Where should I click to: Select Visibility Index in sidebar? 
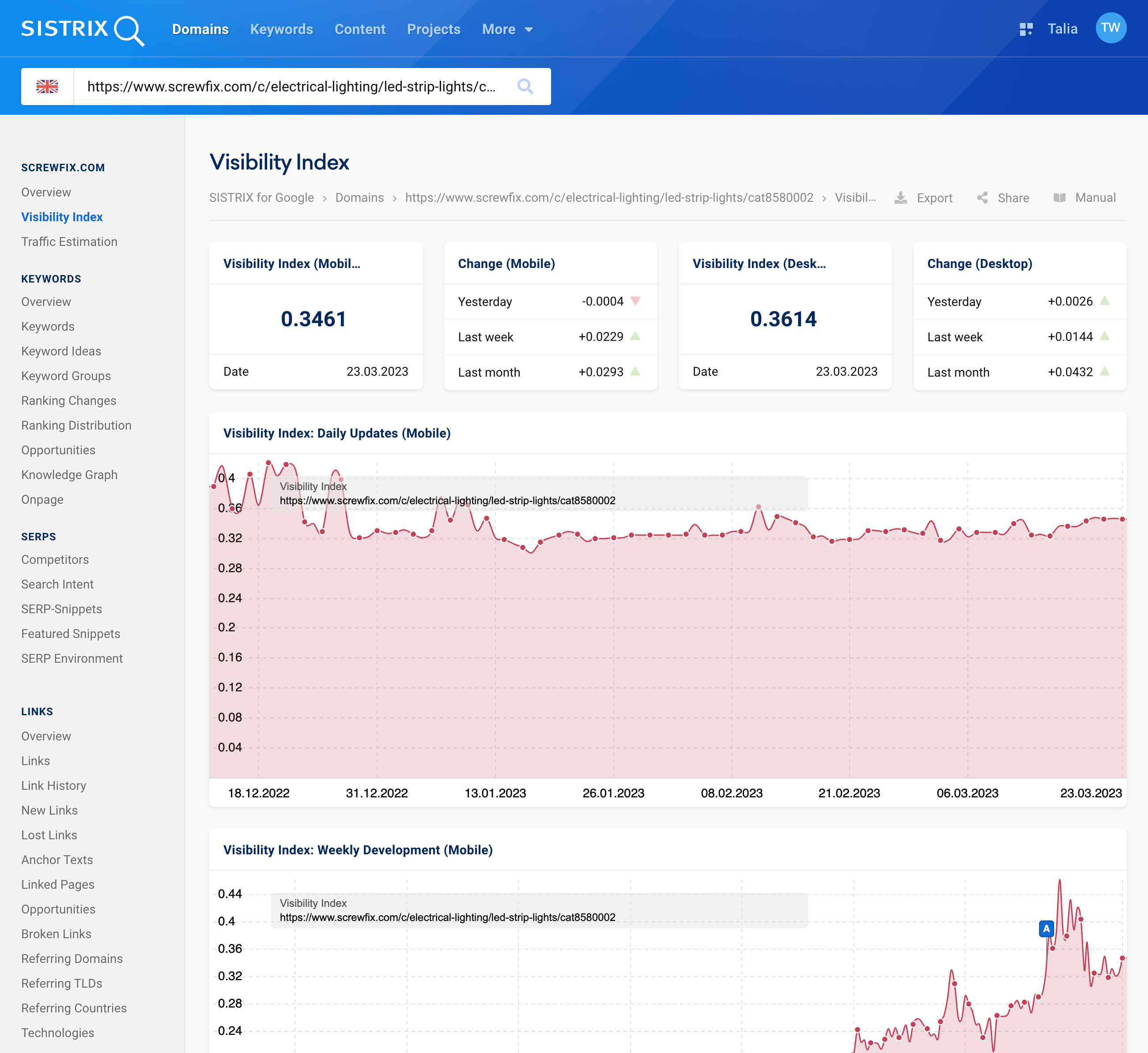point(61,217)
